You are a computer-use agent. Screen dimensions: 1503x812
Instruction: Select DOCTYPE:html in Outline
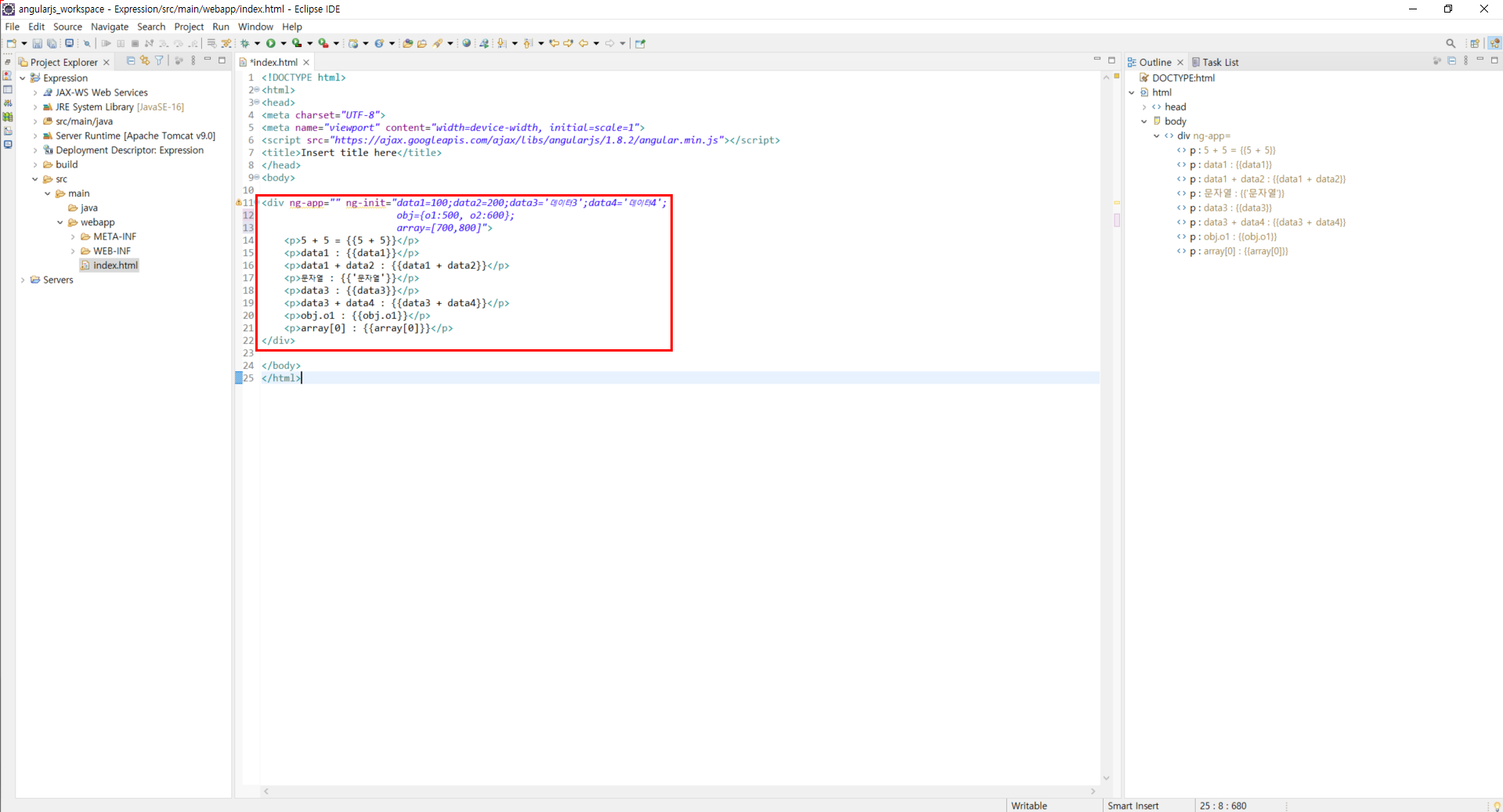(x=1176, y=78)
